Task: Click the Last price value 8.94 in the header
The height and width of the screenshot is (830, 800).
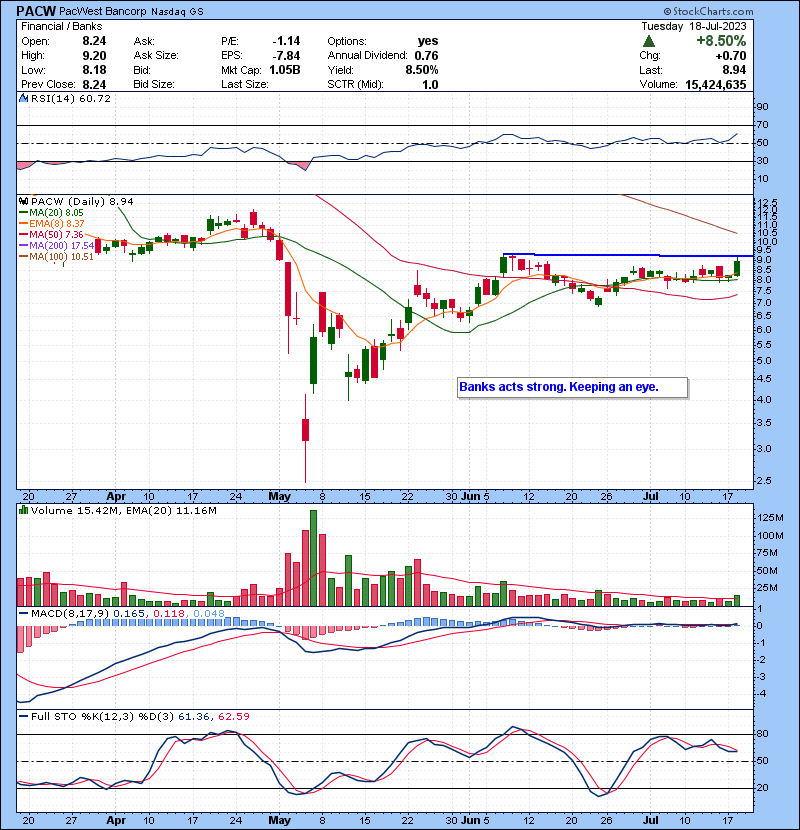Action: (x=734, y=70)
